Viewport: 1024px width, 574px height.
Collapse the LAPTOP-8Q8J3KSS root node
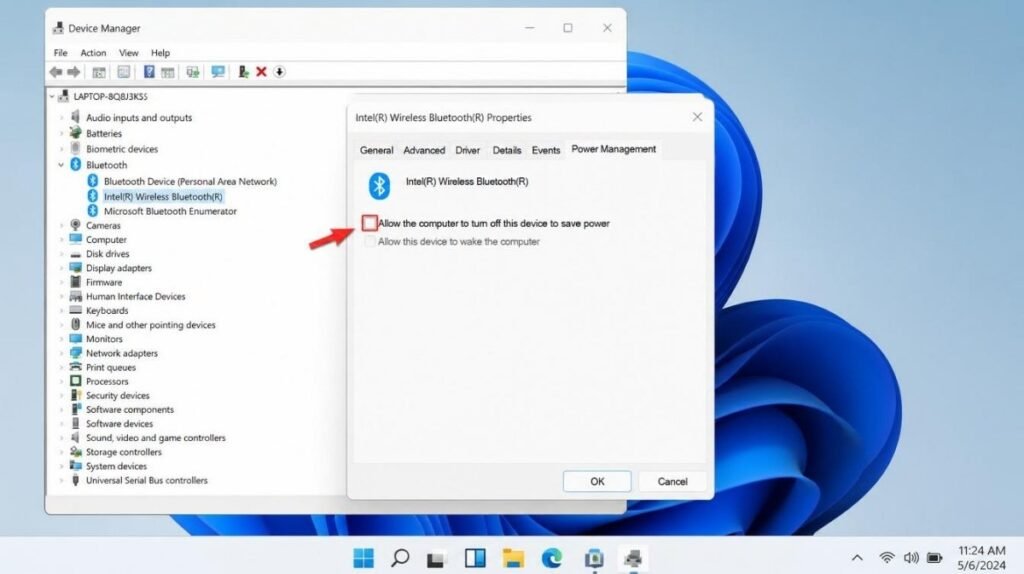pos(52,97)
